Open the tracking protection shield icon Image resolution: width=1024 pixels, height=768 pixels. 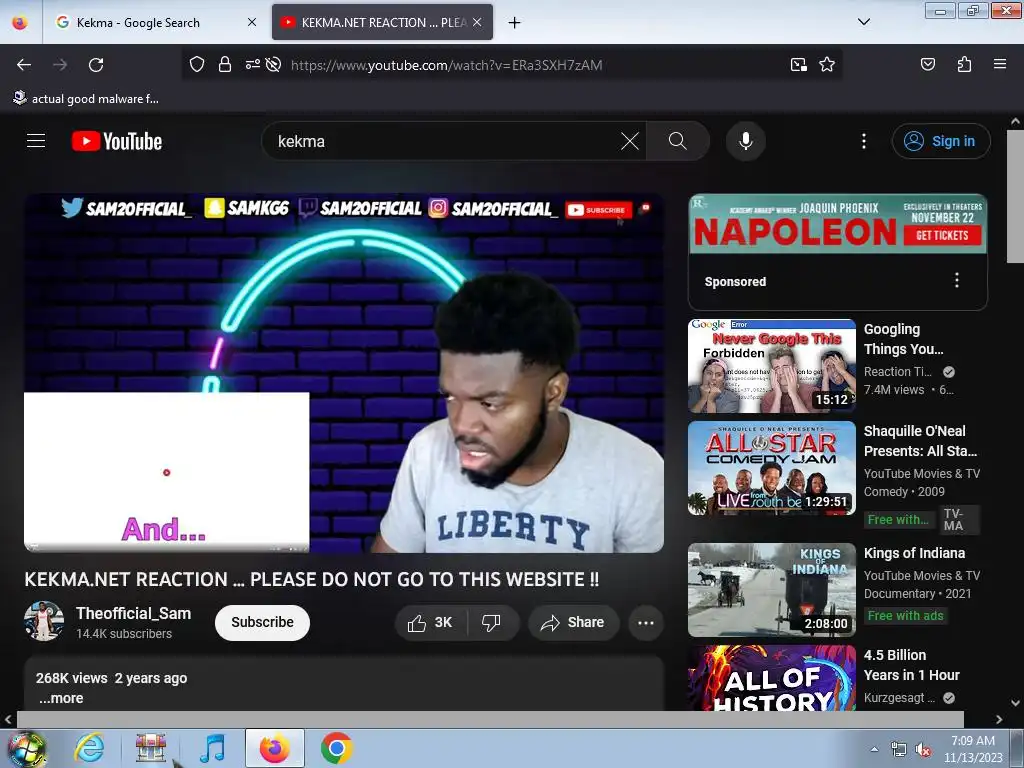197,65
